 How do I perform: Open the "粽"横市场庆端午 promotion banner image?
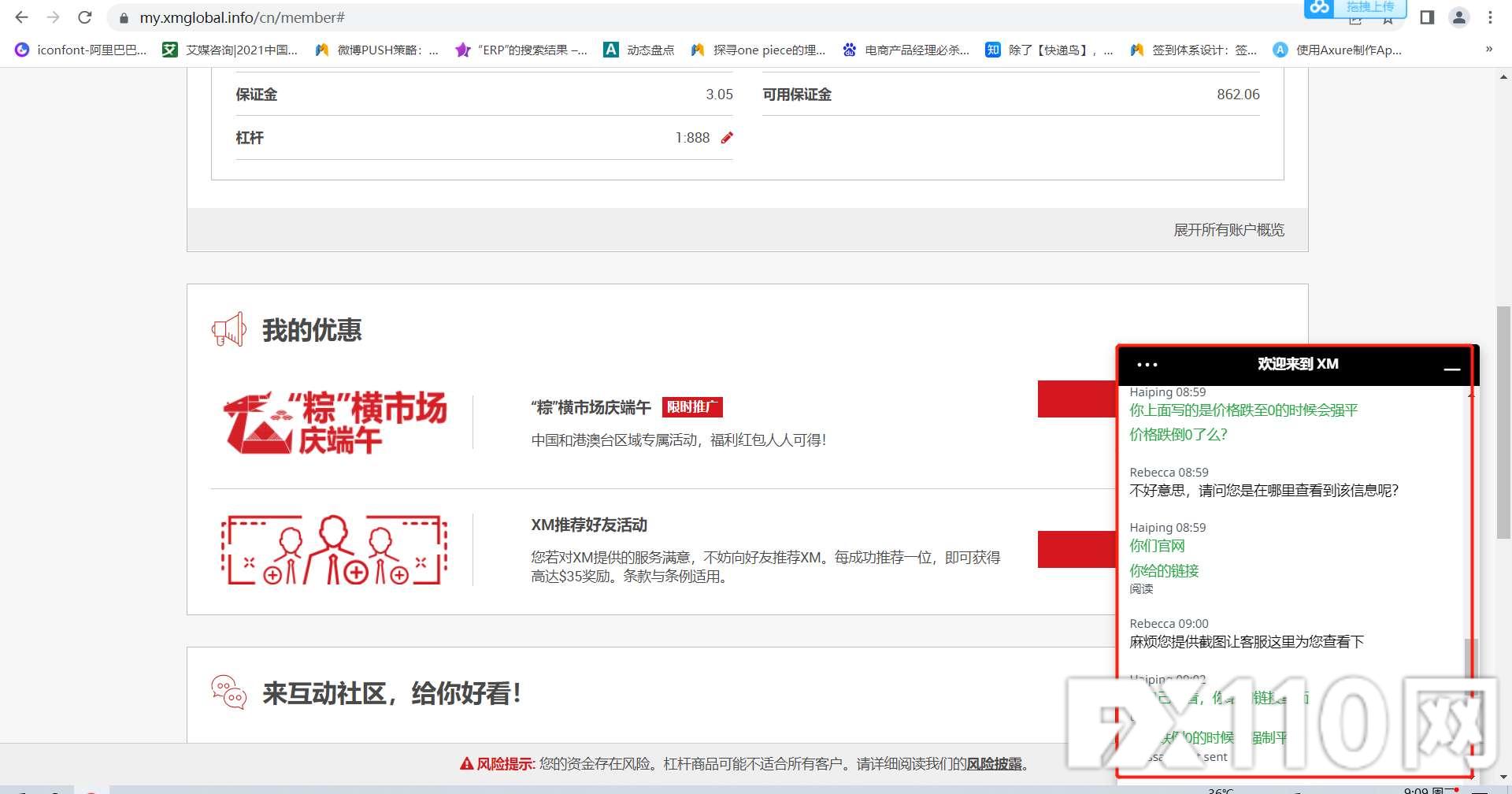click(x=335, y=422)
